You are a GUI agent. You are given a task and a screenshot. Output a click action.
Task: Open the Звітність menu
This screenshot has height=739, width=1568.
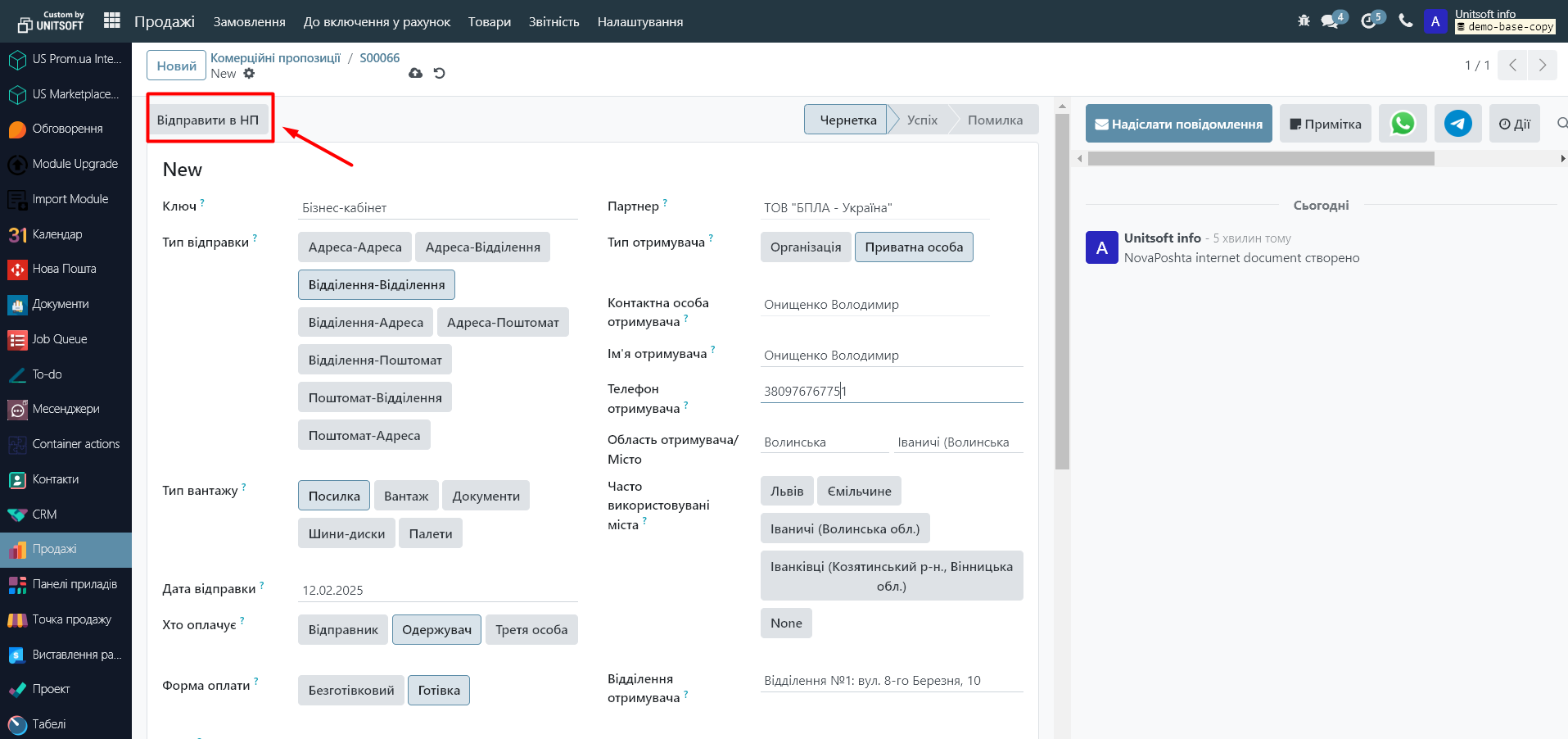pyautogui.click(x=554, y=21)
